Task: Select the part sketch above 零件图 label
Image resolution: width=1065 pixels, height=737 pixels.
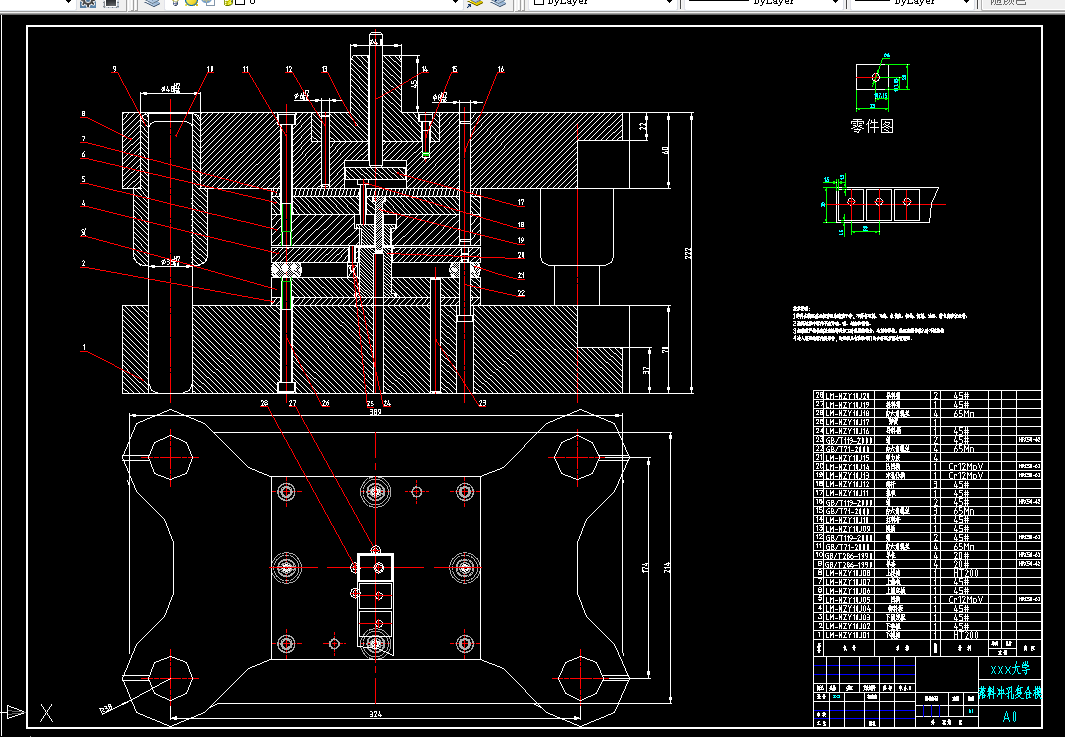Action: click(x=882, y=86)
